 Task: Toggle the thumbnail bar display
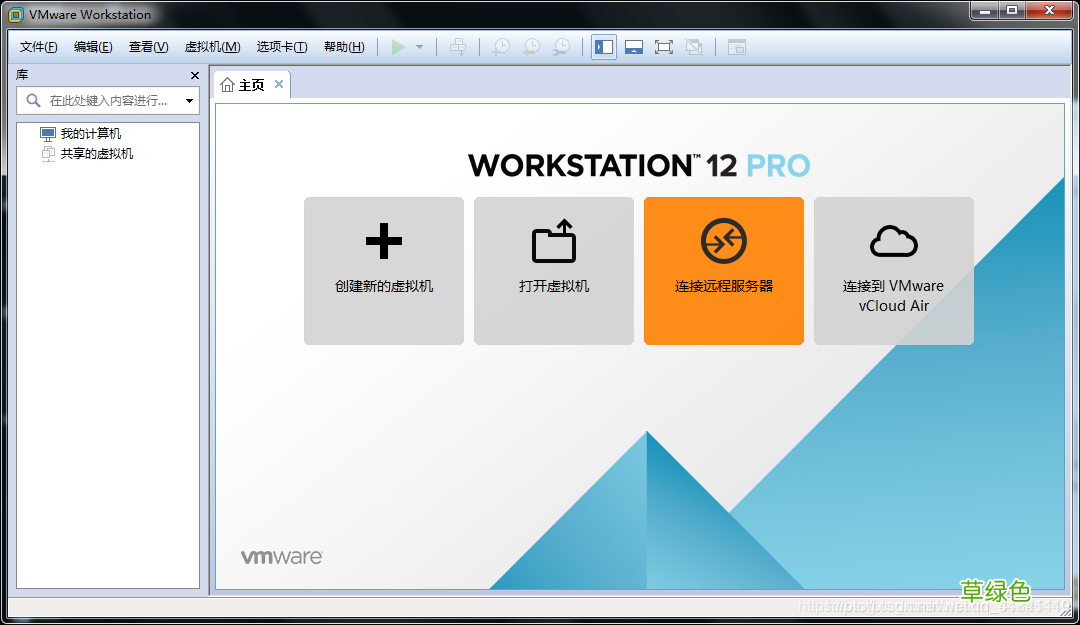tap(634, 46)
